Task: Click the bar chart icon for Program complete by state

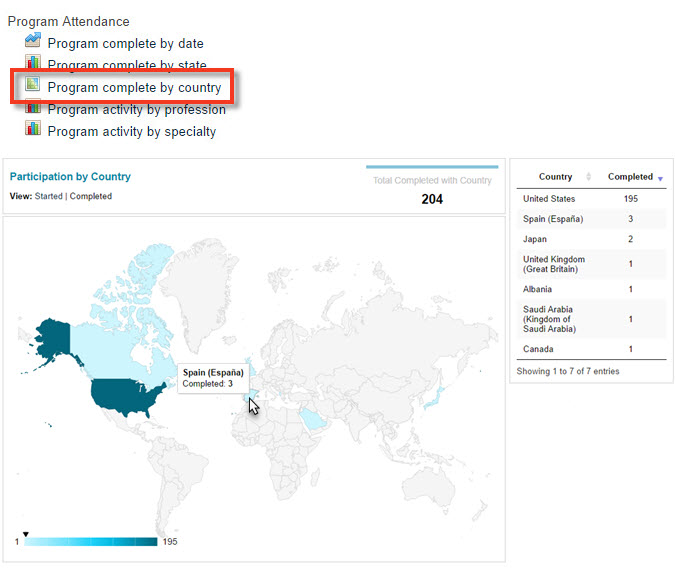Action: pos(33,62)
